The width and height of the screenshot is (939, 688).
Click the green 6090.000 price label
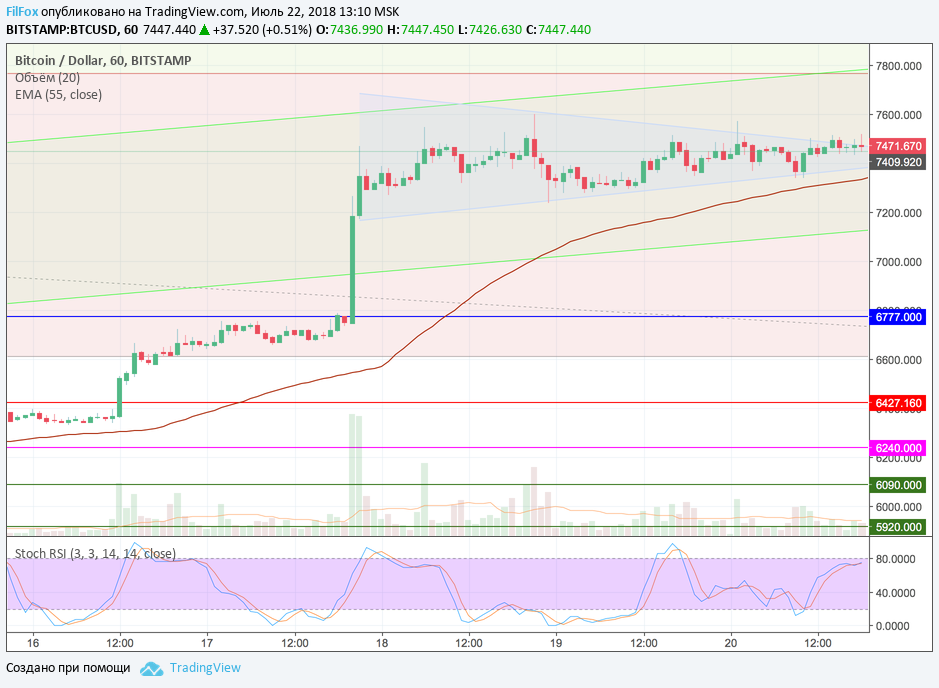(x=898, y=485)
